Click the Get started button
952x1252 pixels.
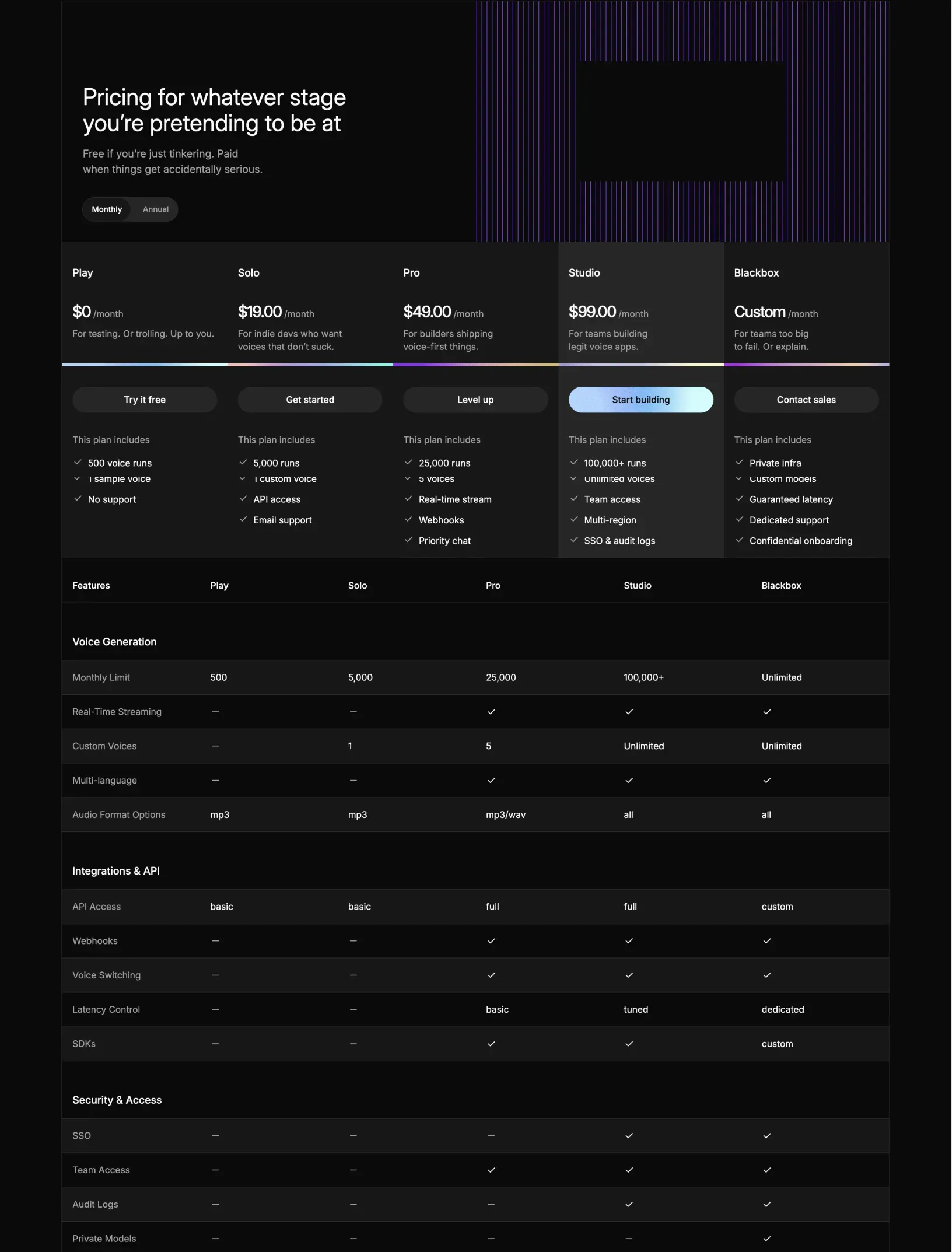(310, 400)
